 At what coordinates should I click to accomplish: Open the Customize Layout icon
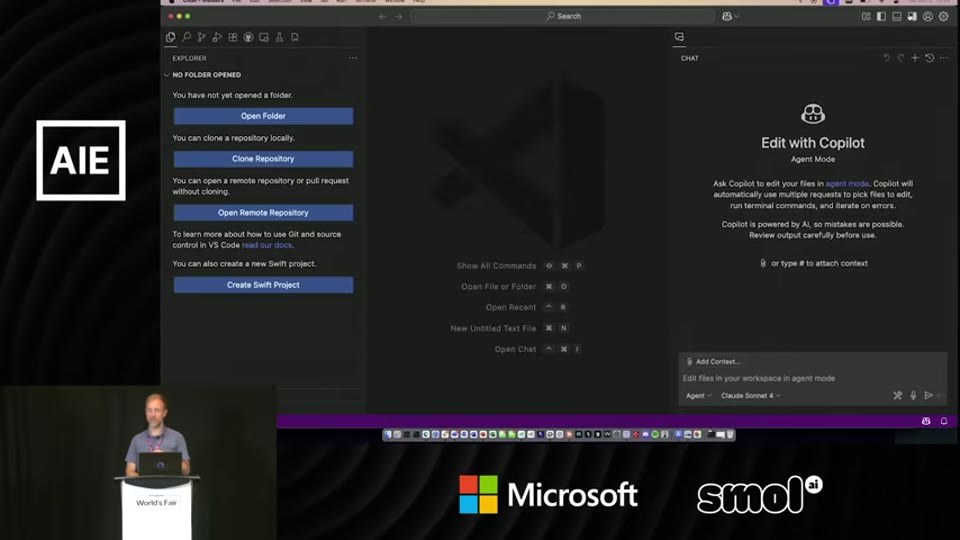[866, 17]
